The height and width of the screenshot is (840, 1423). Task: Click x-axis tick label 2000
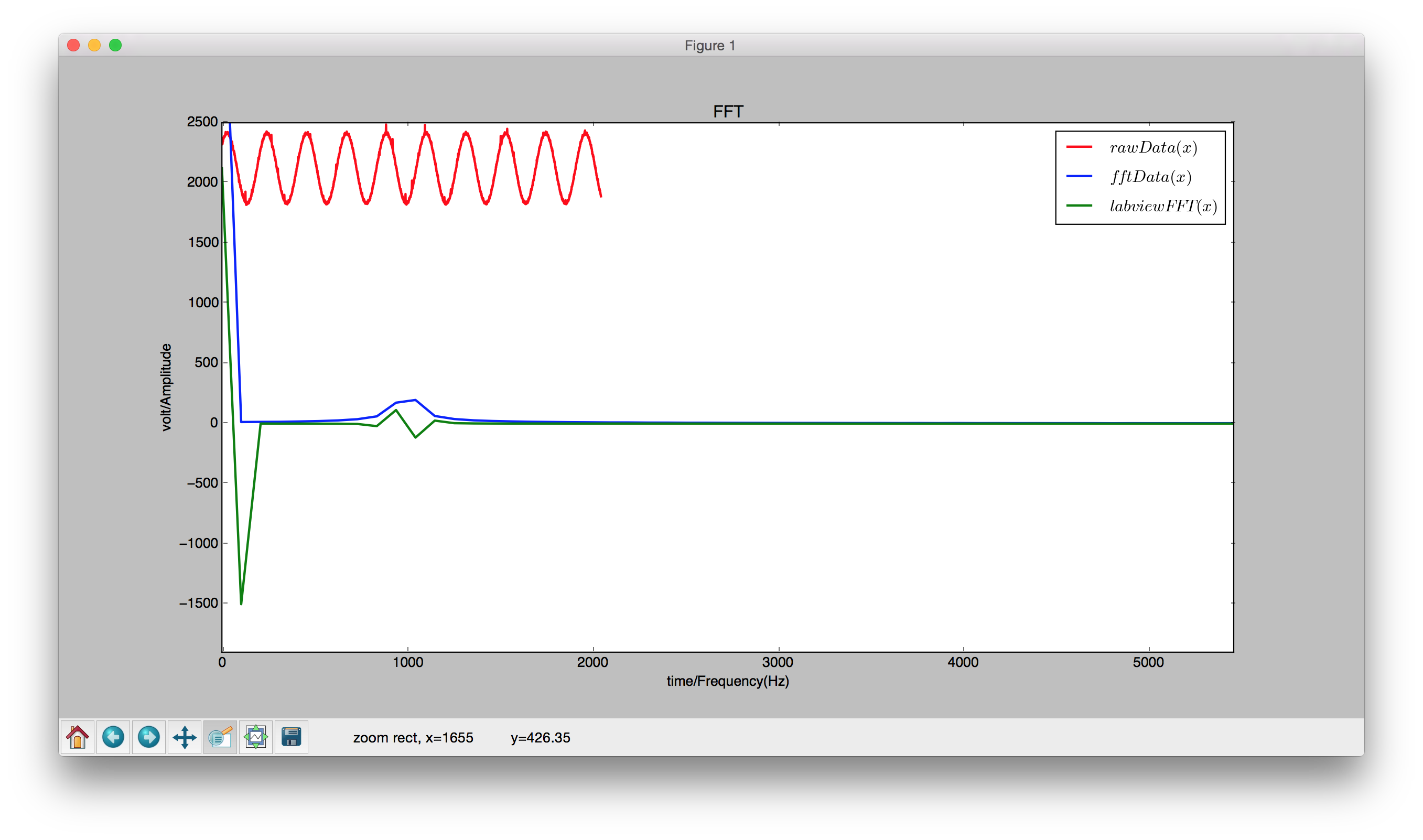tap(592, 662)
